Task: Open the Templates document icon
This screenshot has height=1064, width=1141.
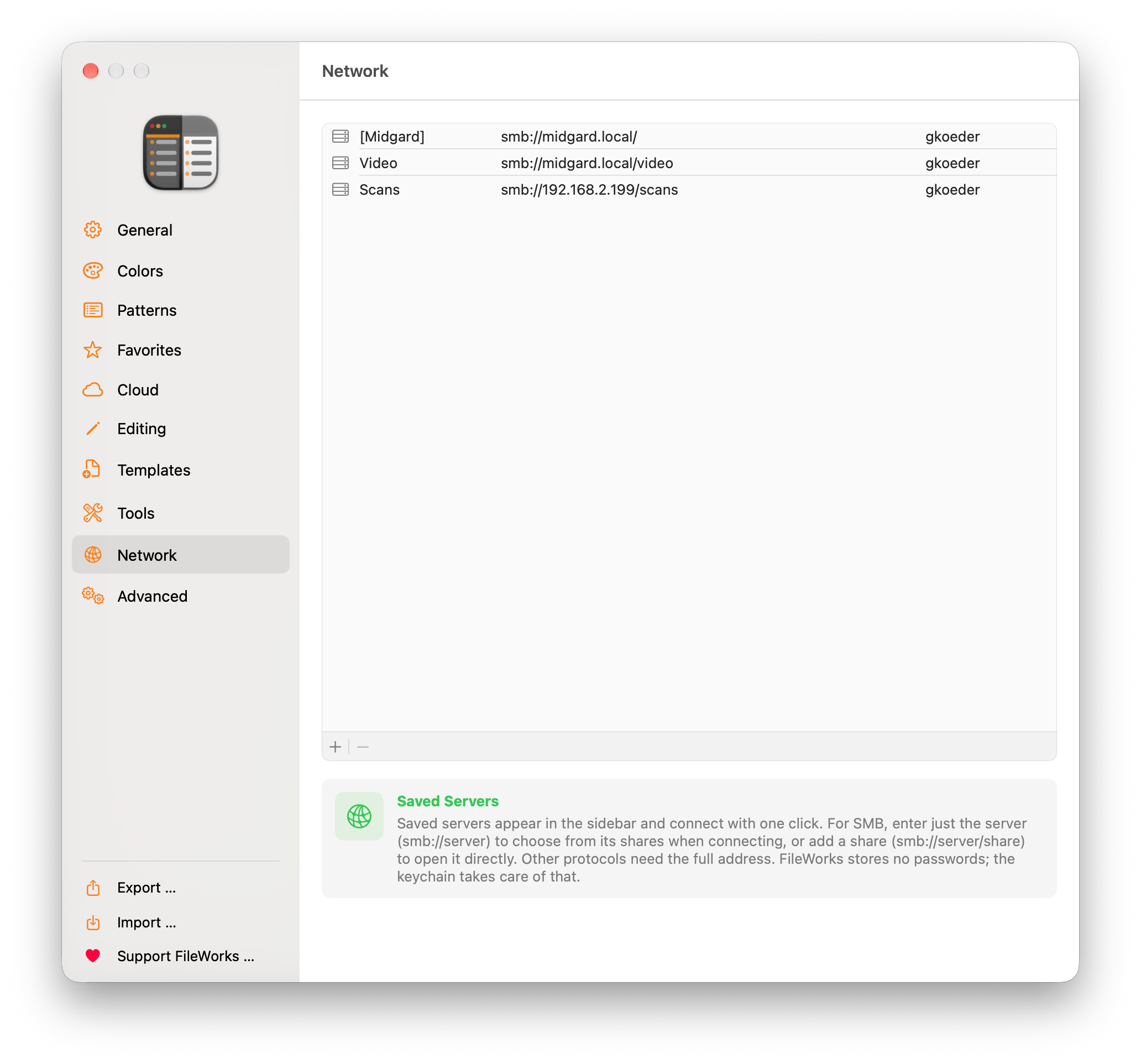Action: click(x=92, y=469)
